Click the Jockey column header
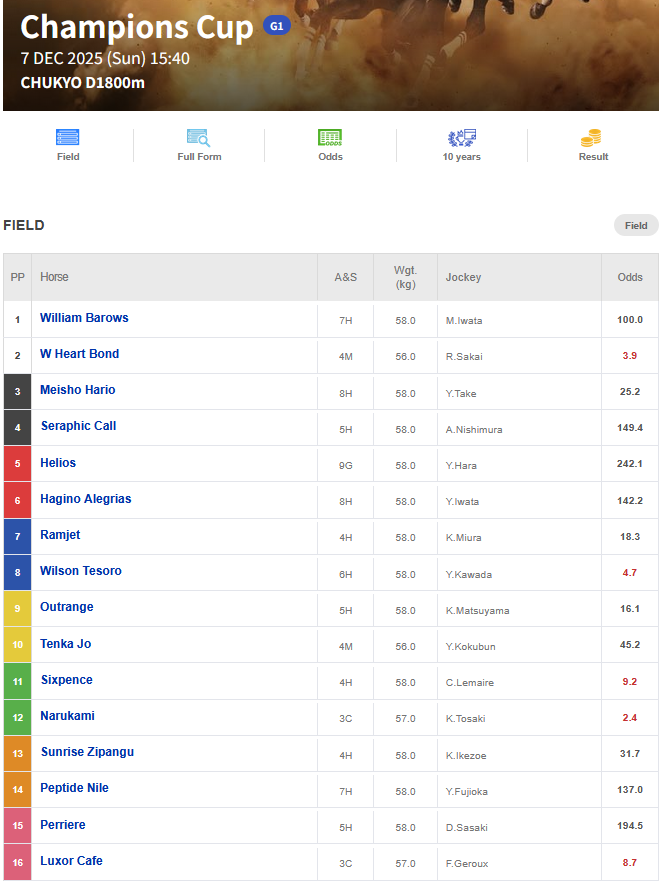Screen dimensions: 663x887 click(519, 277)
